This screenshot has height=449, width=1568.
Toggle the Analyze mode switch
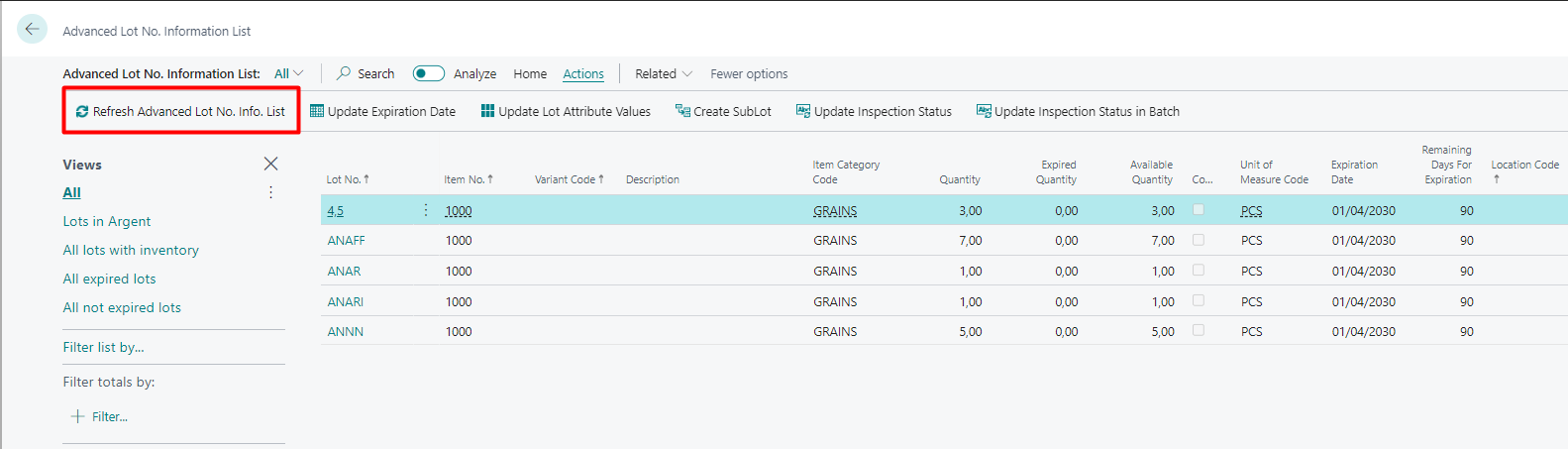(x=429, y=73)
